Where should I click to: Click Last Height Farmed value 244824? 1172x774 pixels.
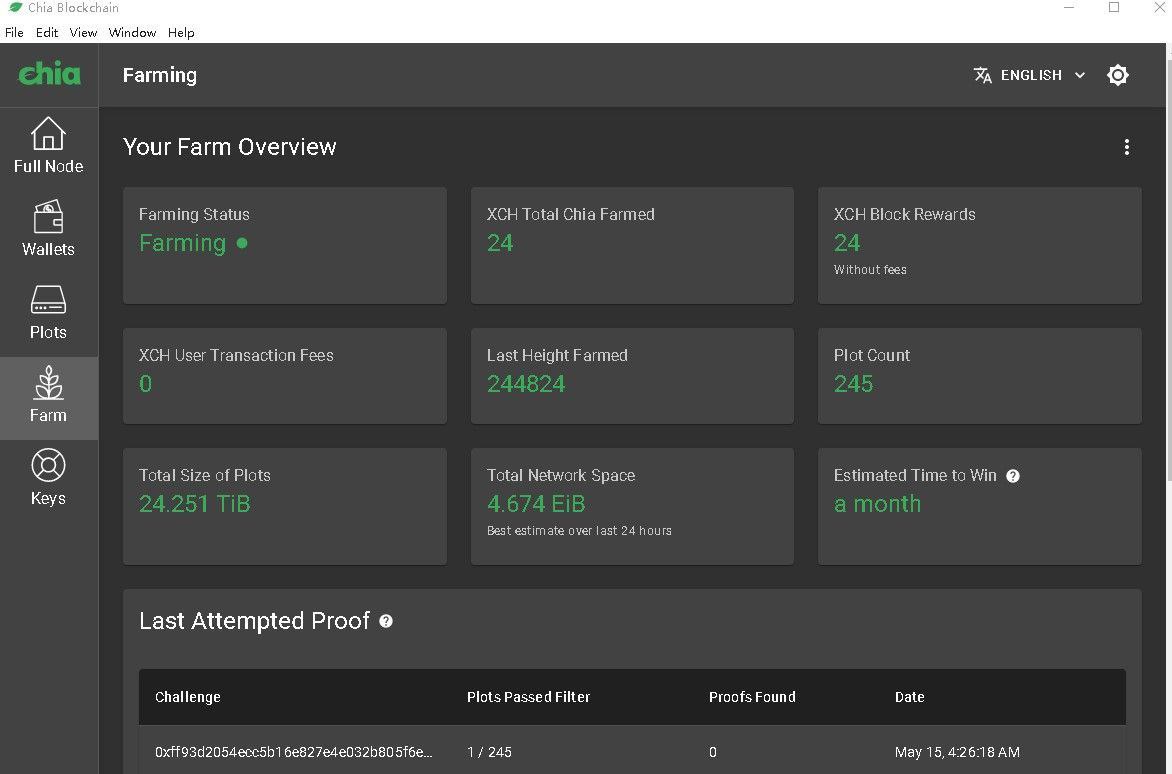526,384
